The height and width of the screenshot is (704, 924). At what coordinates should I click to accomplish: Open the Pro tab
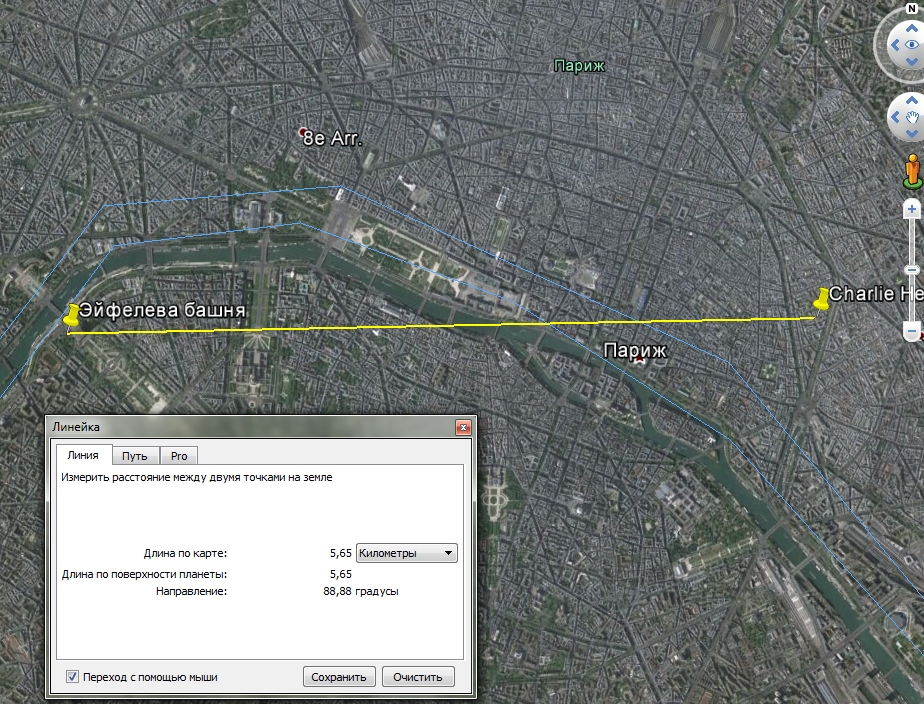tap(179, 456)
